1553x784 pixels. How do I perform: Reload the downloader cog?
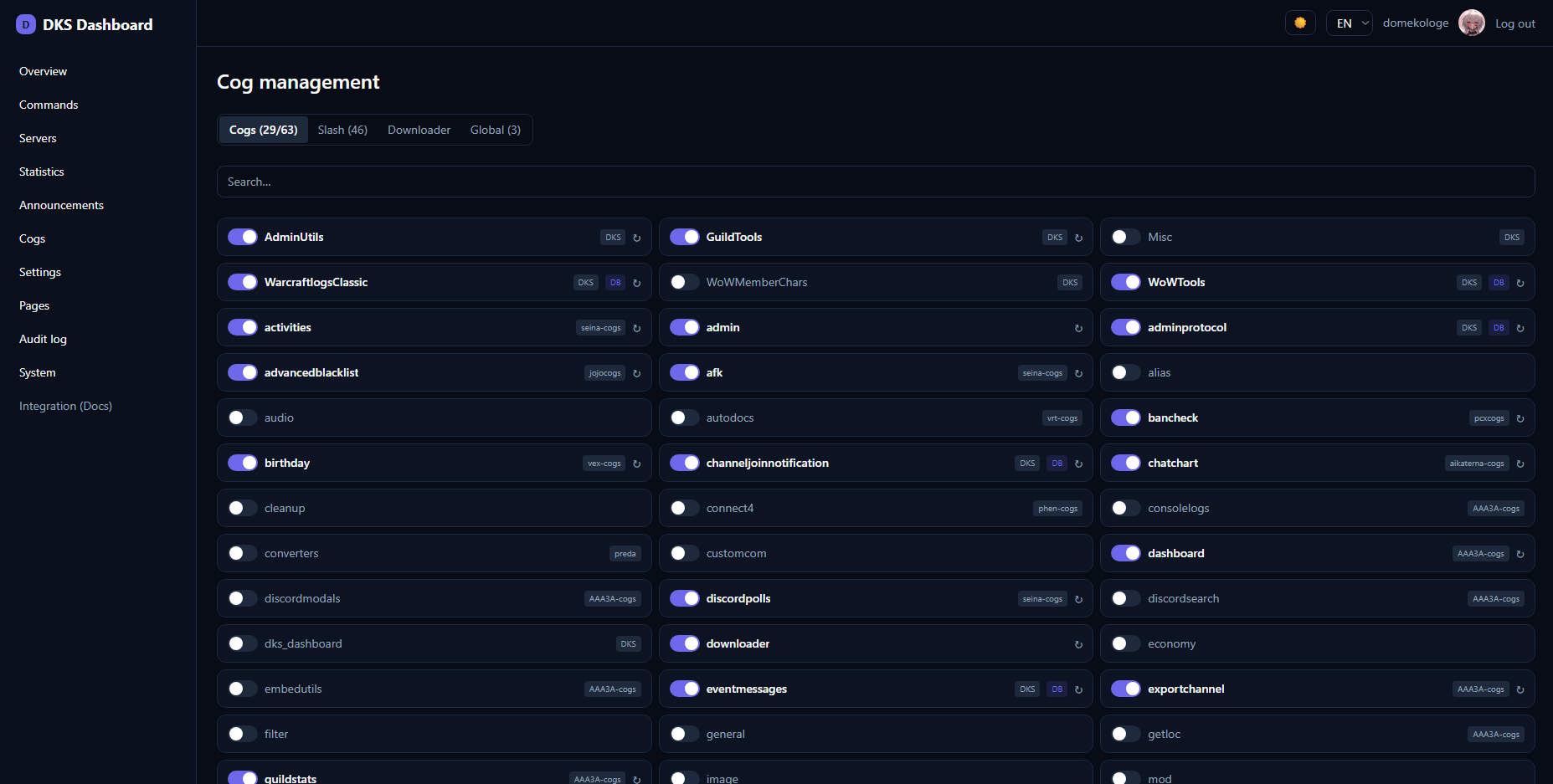tap(1078, 644)
